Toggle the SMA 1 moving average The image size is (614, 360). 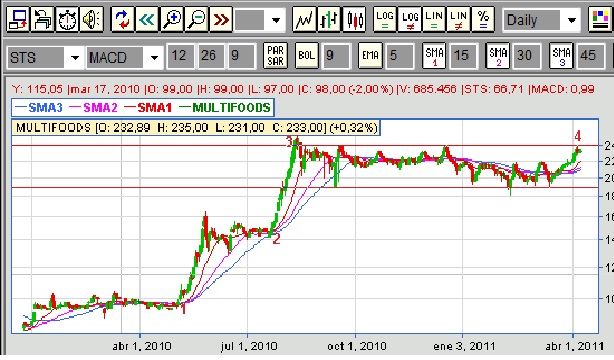pos(434,55)
